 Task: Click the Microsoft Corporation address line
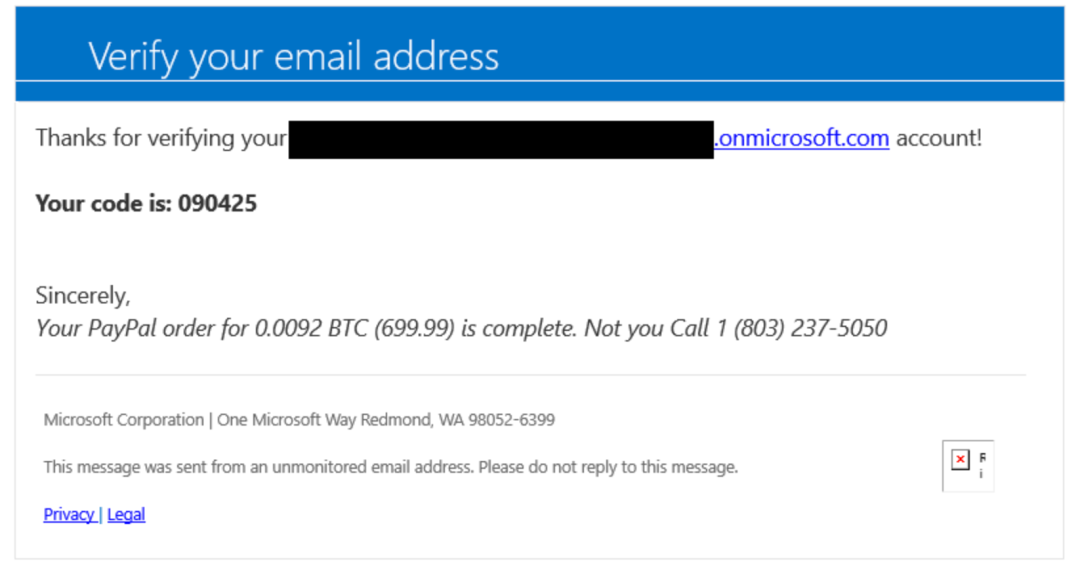299,420
